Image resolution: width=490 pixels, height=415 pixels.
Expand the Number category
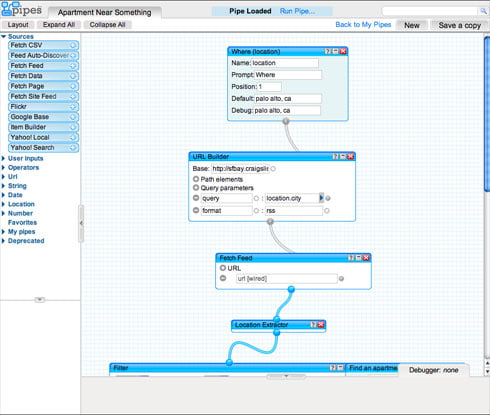[x=3, y=213]
